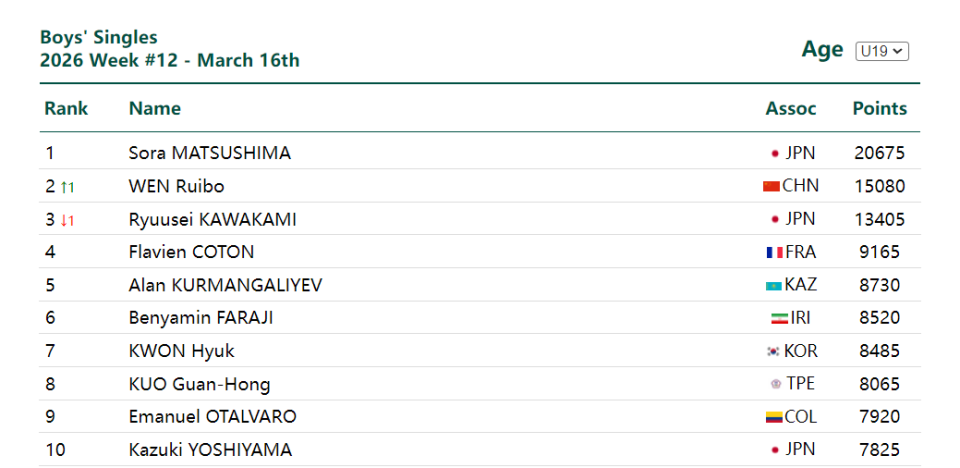Click the Rank column header
960x468 pixels.
tap(66, 109)
